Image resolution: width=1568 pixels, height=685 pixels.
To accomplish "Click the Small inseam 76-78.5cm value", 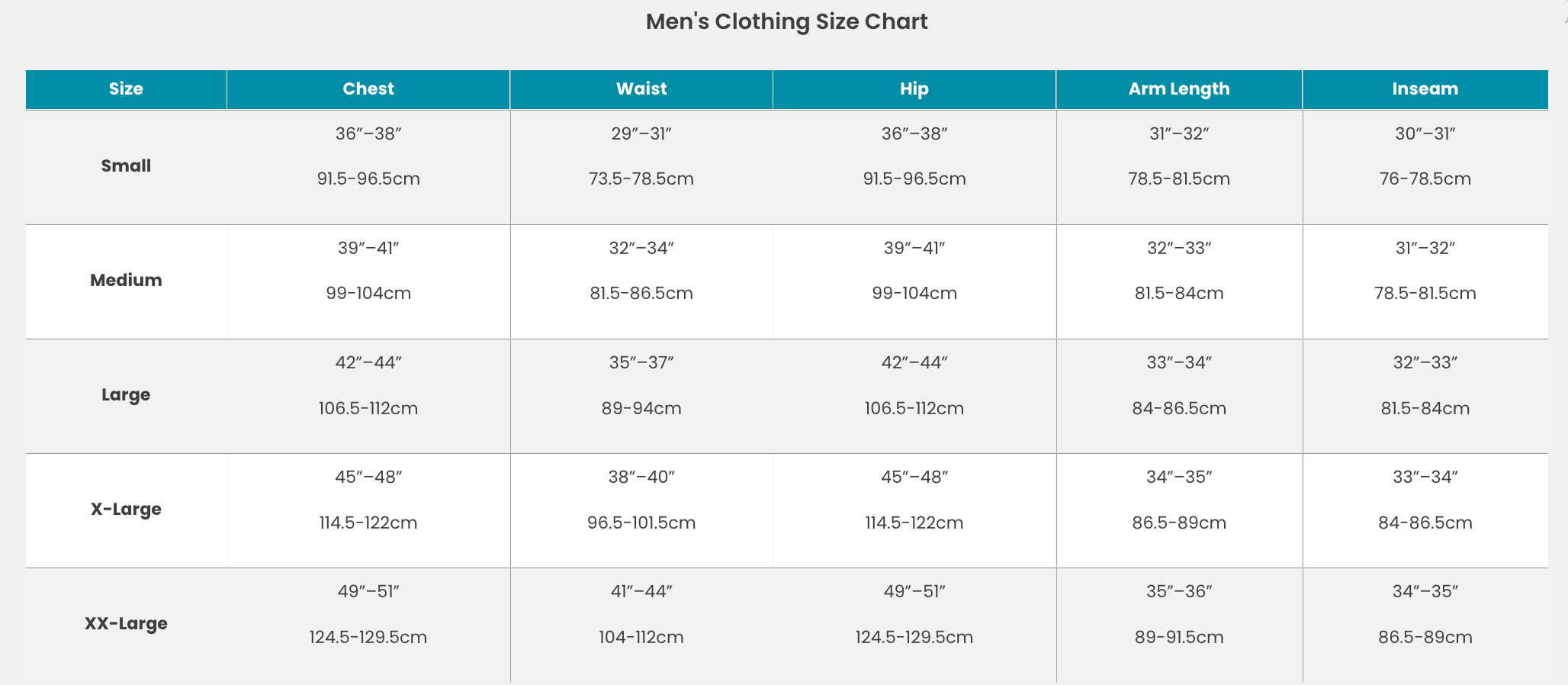I will 1425,178.
